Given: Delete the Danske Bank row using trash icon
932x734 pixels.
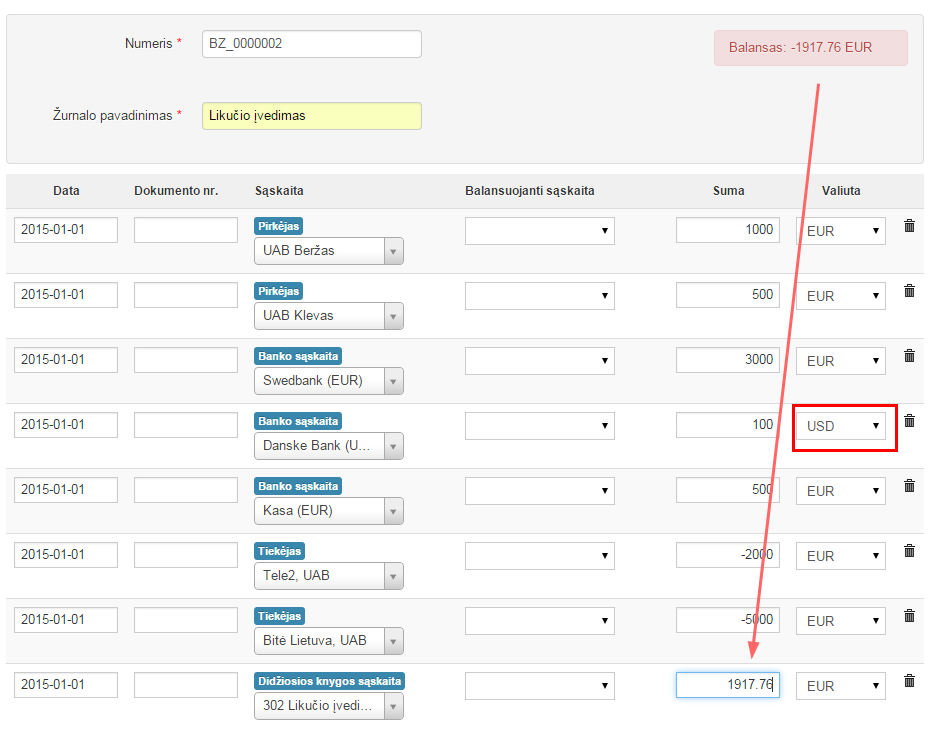Looking at the screenshot, I should pyautogui.click(x=909, y=421).
